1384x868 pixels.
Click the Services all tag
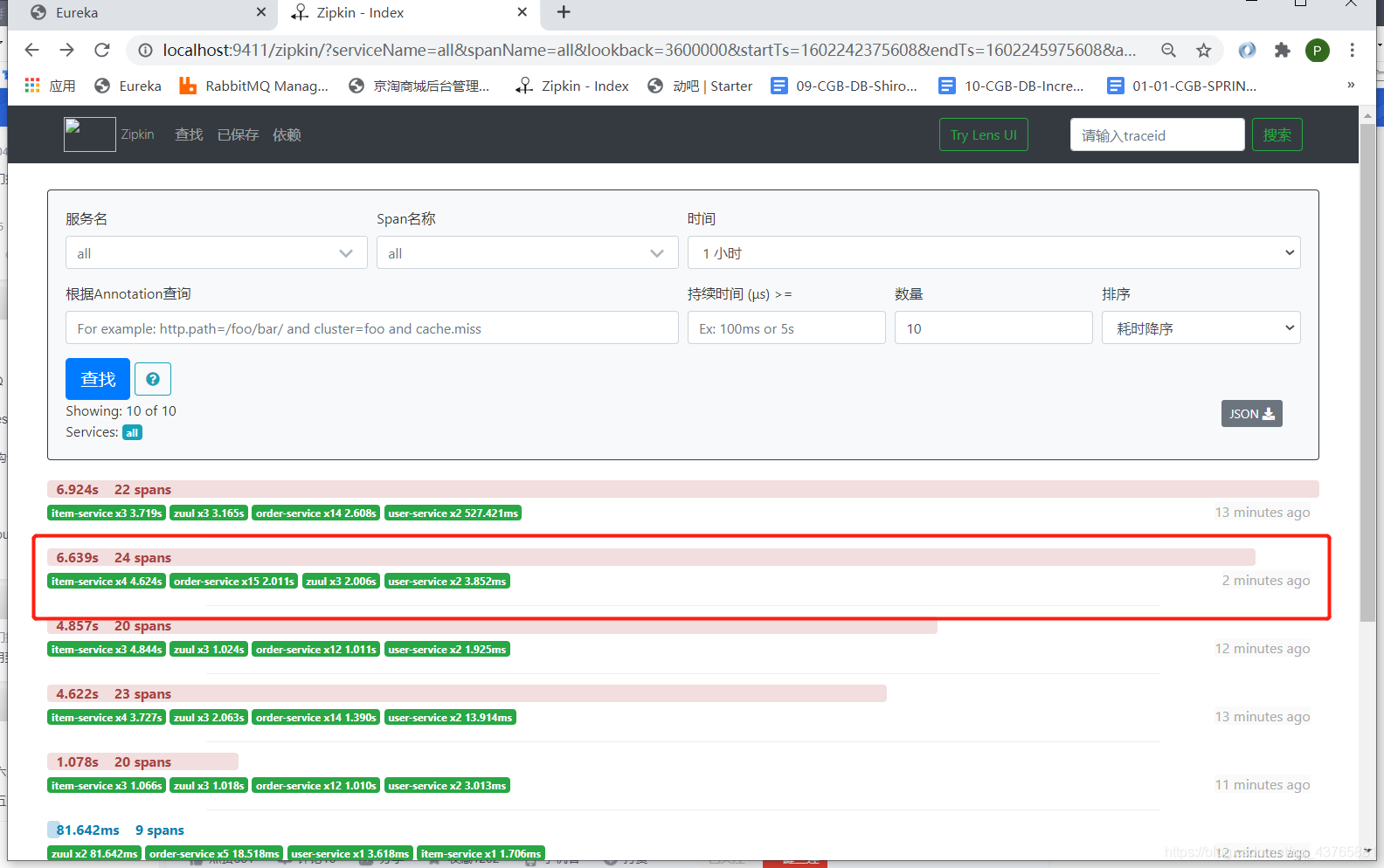tap(132, 432)
